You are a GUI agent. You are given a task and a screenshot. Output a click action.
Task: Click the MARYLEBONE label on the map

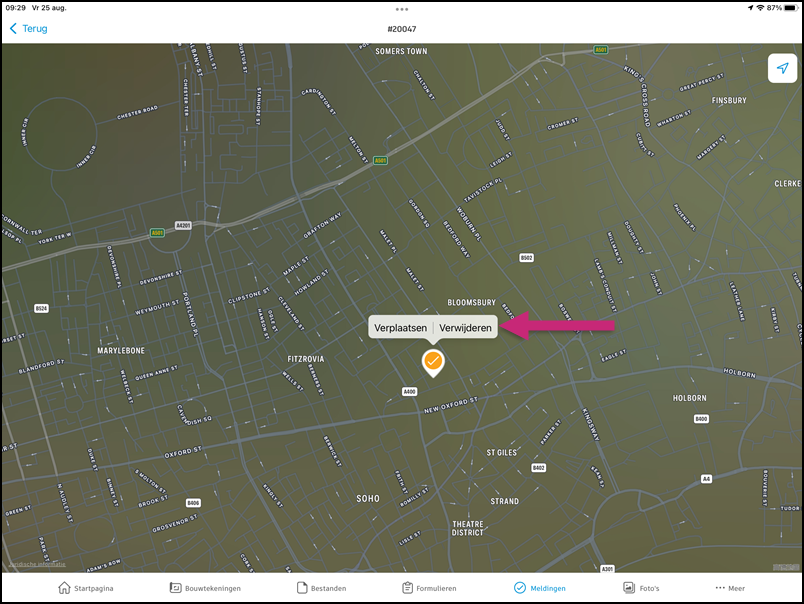point(121,351)
